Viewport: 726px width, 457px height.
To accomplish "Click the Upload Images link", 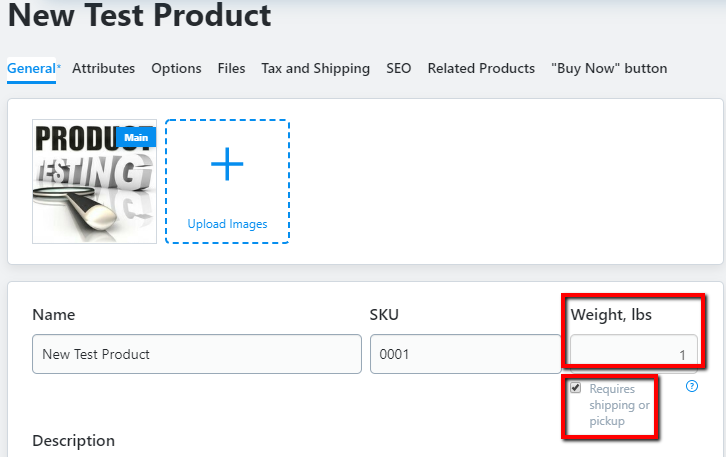I will tap(227, 224).
